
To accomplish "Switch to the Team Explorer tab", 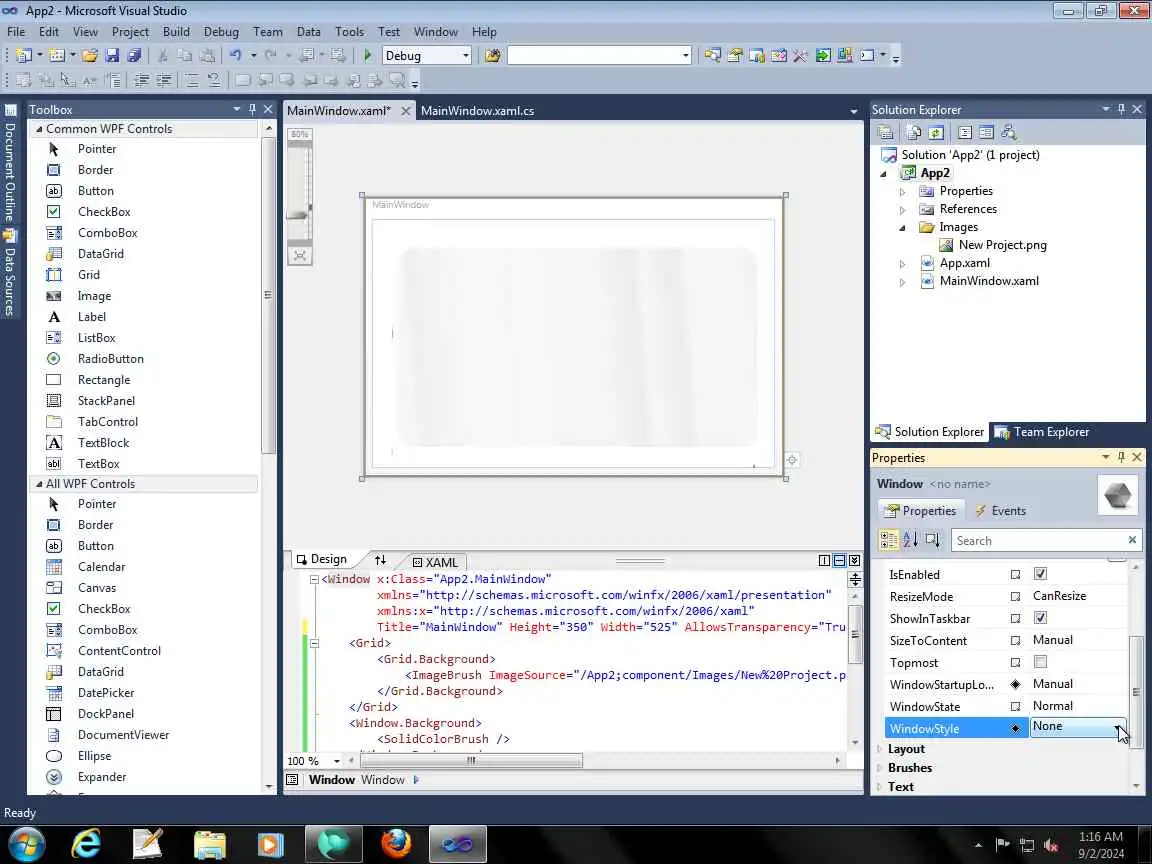I will coord(1042,432).
